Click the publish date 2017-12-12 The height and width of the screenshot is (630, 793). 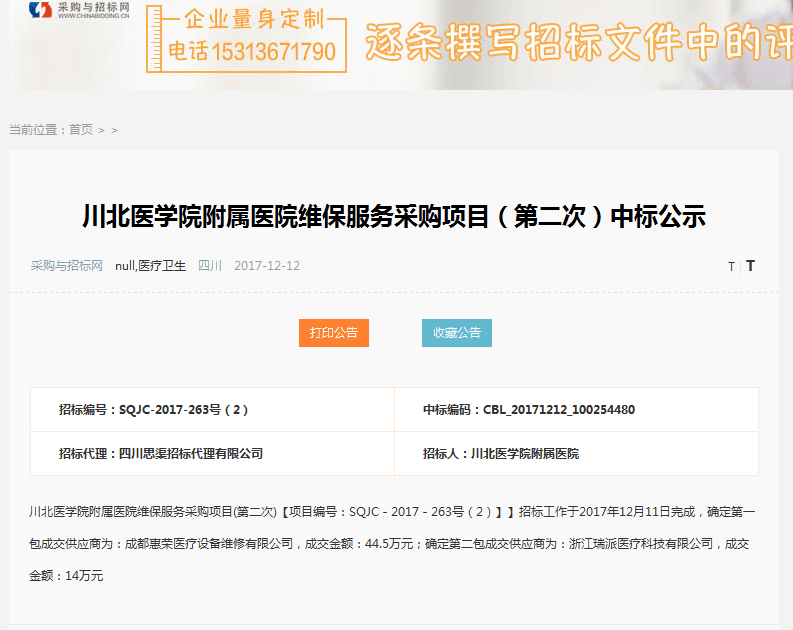[267, 266]
